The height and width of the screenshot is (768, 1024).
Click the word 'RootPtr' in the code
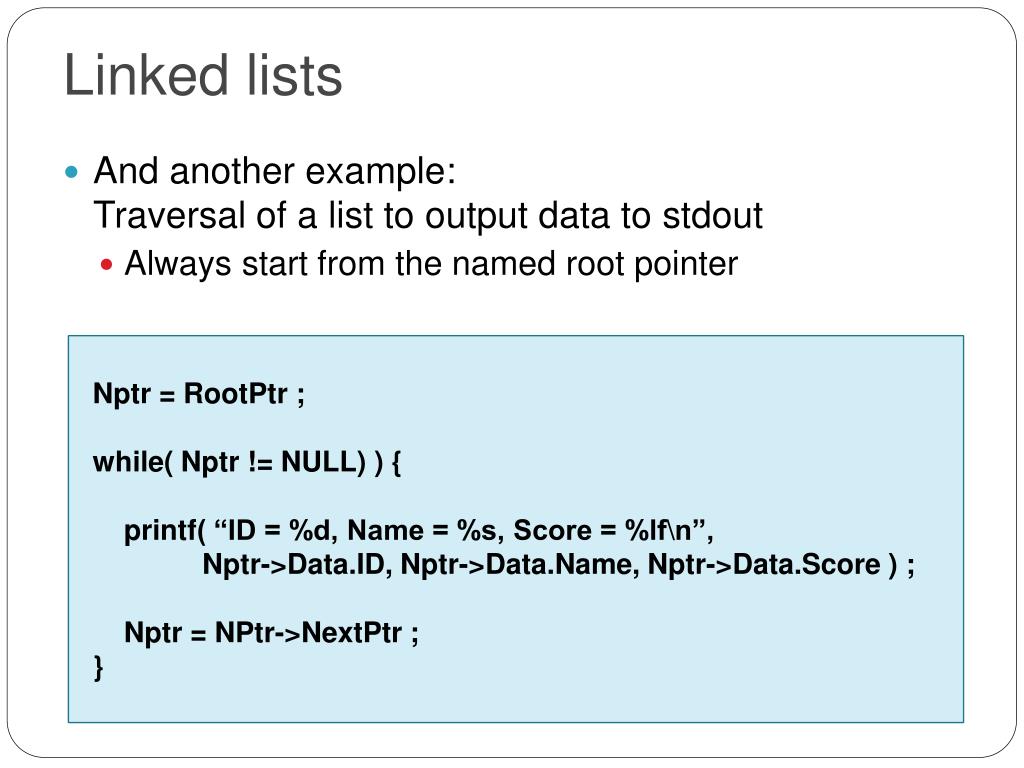(x=236, y=394)
